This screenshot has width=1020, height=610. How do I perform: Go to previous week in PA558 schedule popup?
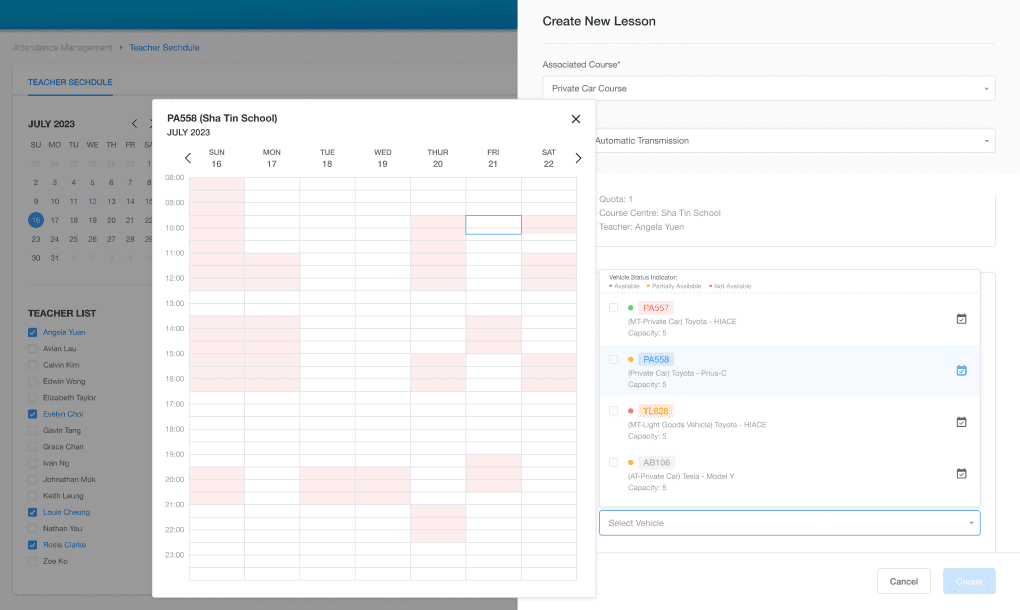187,157
